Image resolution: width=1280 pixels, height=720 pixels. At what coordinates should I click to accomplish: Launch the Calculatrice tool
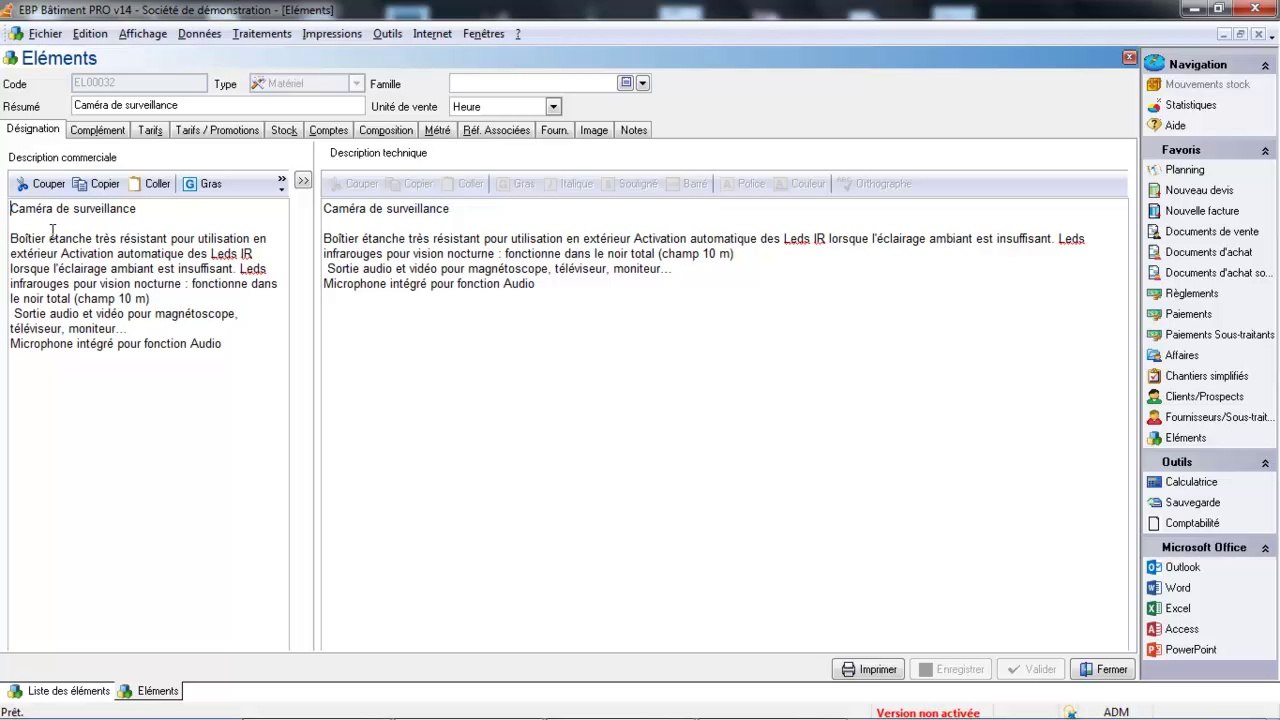pyautogui.click(x=1182, y=482)
